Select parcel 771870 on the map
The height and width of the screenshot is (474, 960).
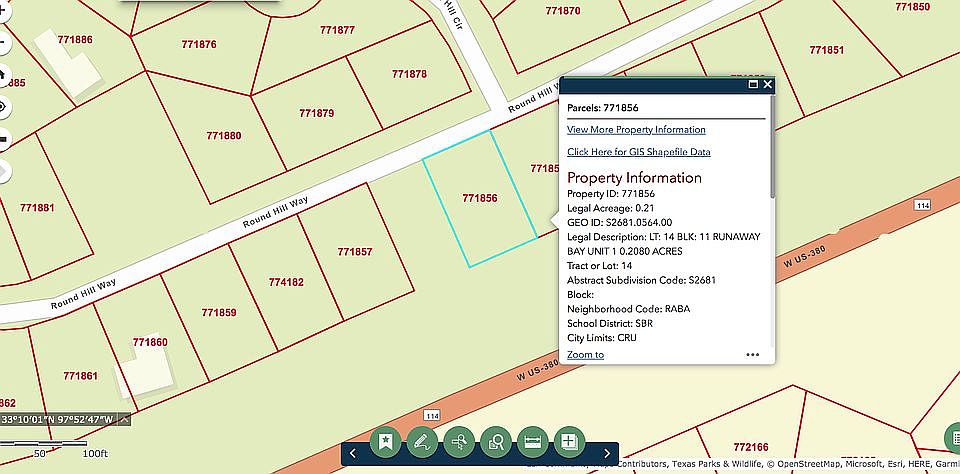coord(563,10)
